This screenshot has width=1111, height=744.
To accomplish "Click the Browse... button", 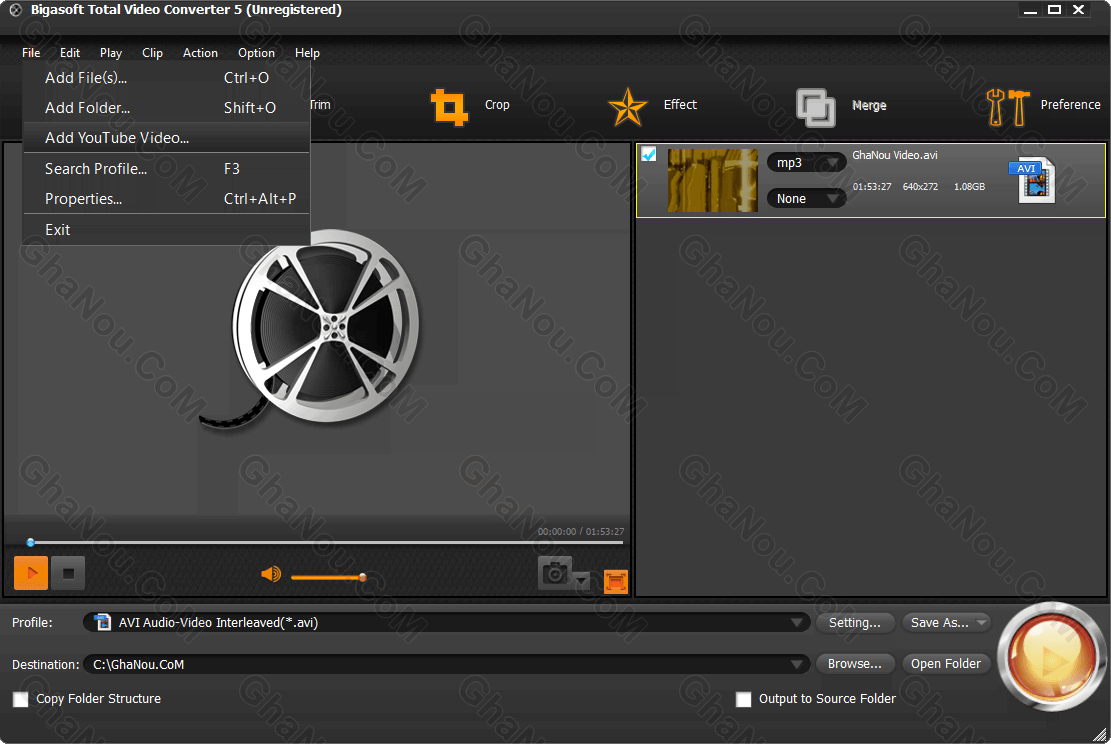I will [855, 664].
